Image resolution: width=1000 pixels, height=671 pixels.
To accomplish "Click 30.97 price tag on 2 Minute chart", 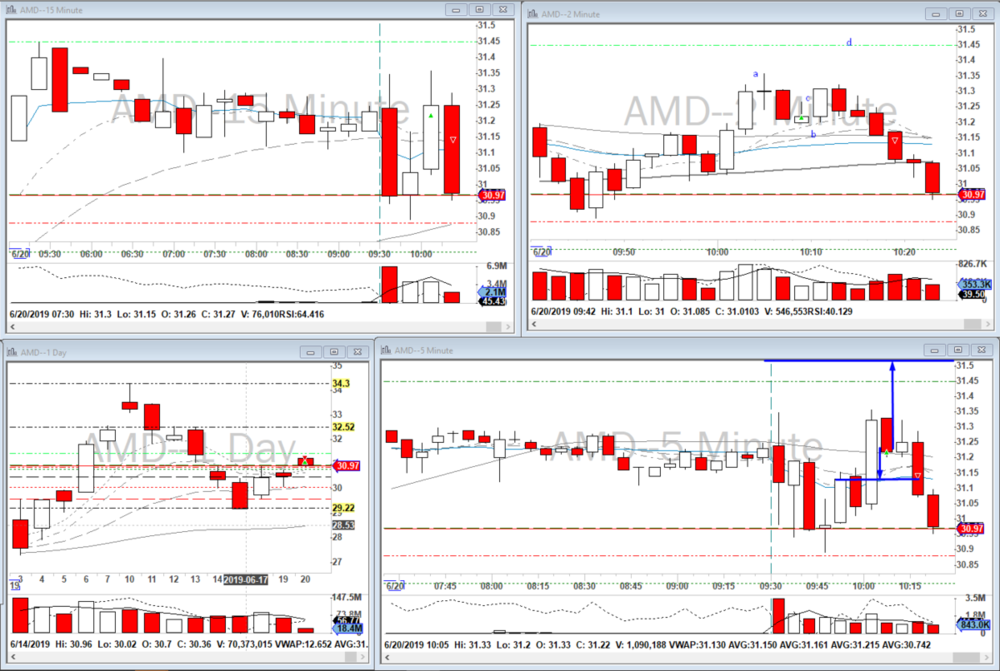I will click(969, 194).
